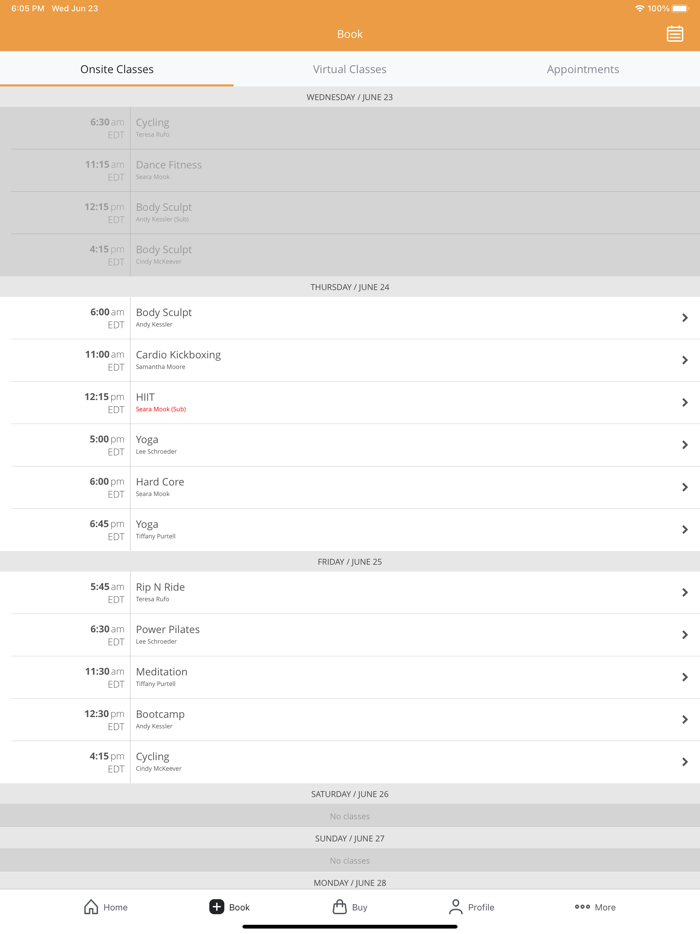Screen dimensions: 700x934
Task: Open the Profile person icon
Action: 456,907
